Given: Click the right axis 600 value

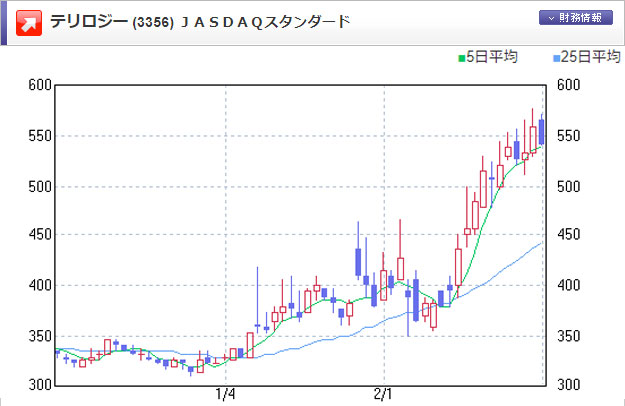Looking at the screenshot, I should click(x=568, y=85).
